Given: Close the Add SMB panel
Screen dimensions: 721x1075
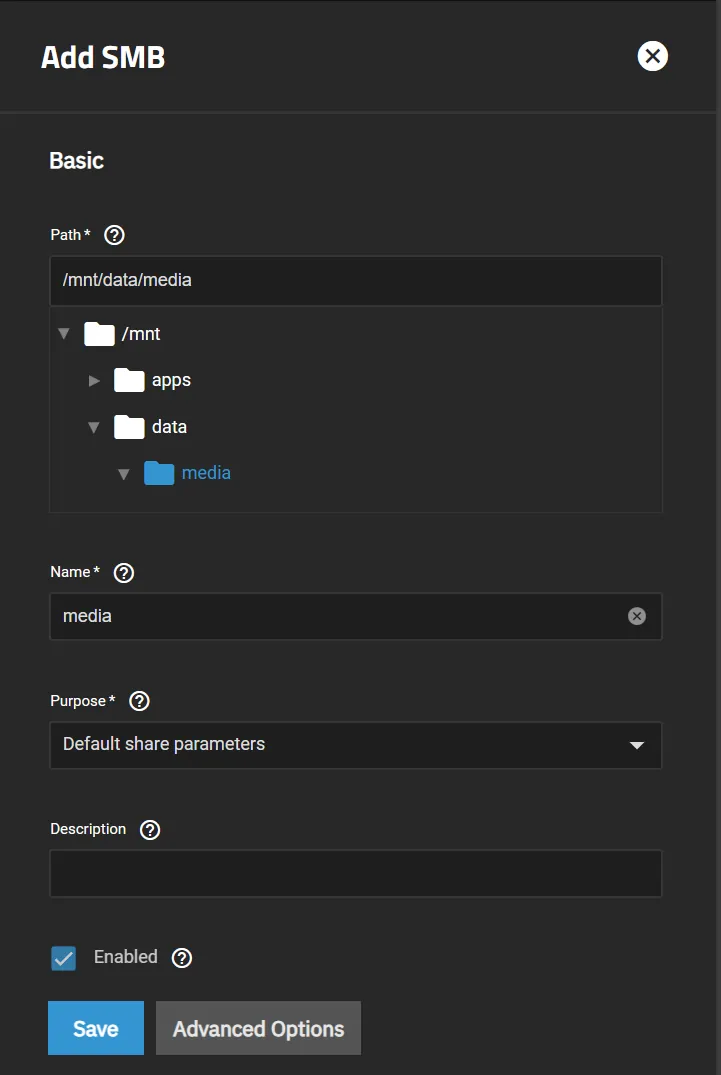Looking at the screenshot, I should click(x=653, y=56).
